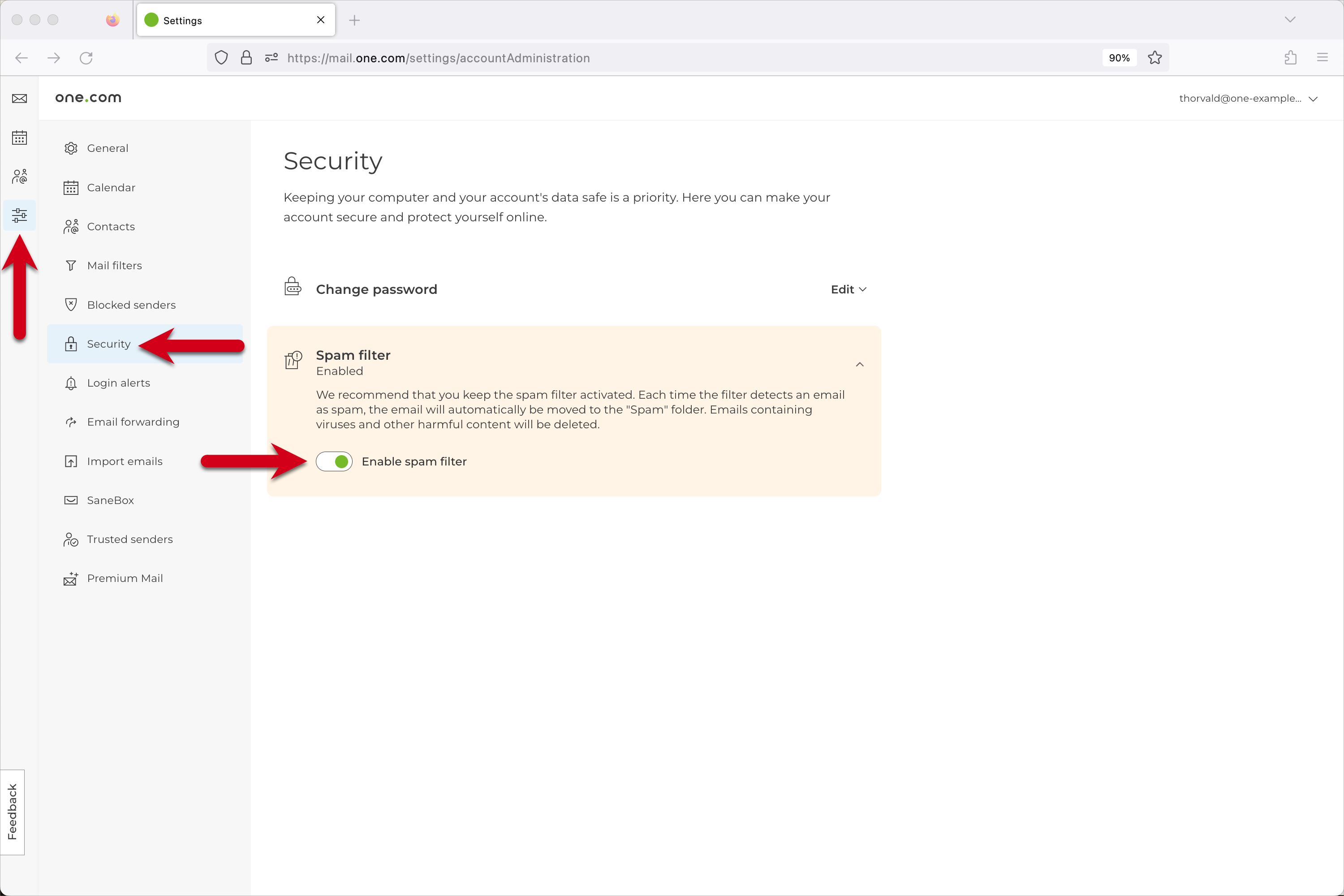Expand the Edit dropdown for Change password
The width and height of the screenshot is (1344, 896).
coord(848,290)
